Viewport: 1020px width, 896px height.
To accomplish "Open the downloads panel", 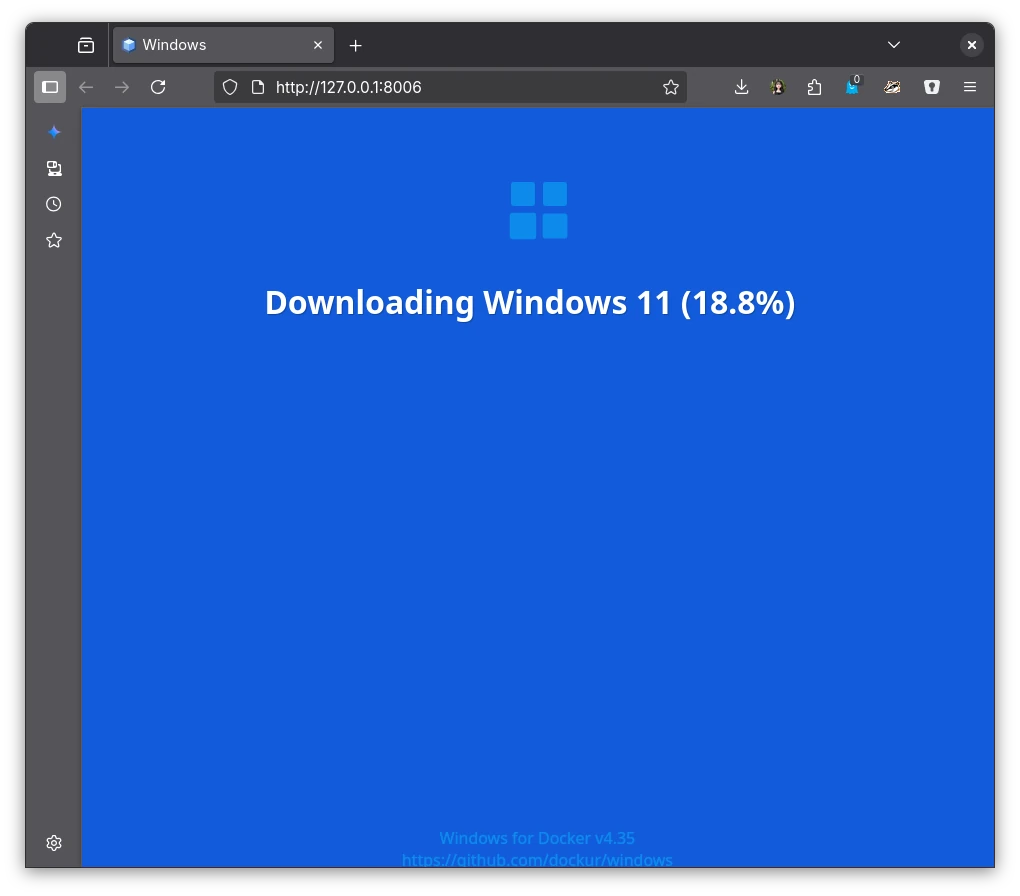I will click(741, 87).
